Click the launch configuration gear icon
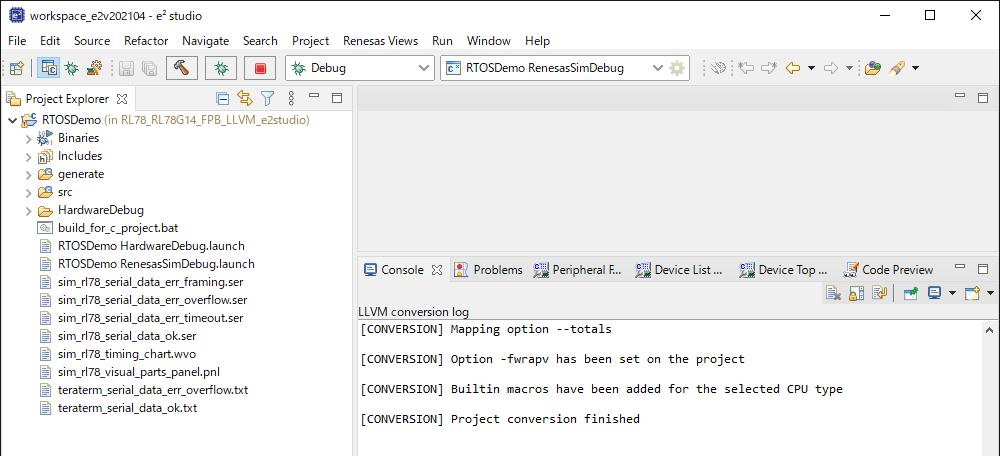This screenshot has height=456, width=1000. (677, 68)
